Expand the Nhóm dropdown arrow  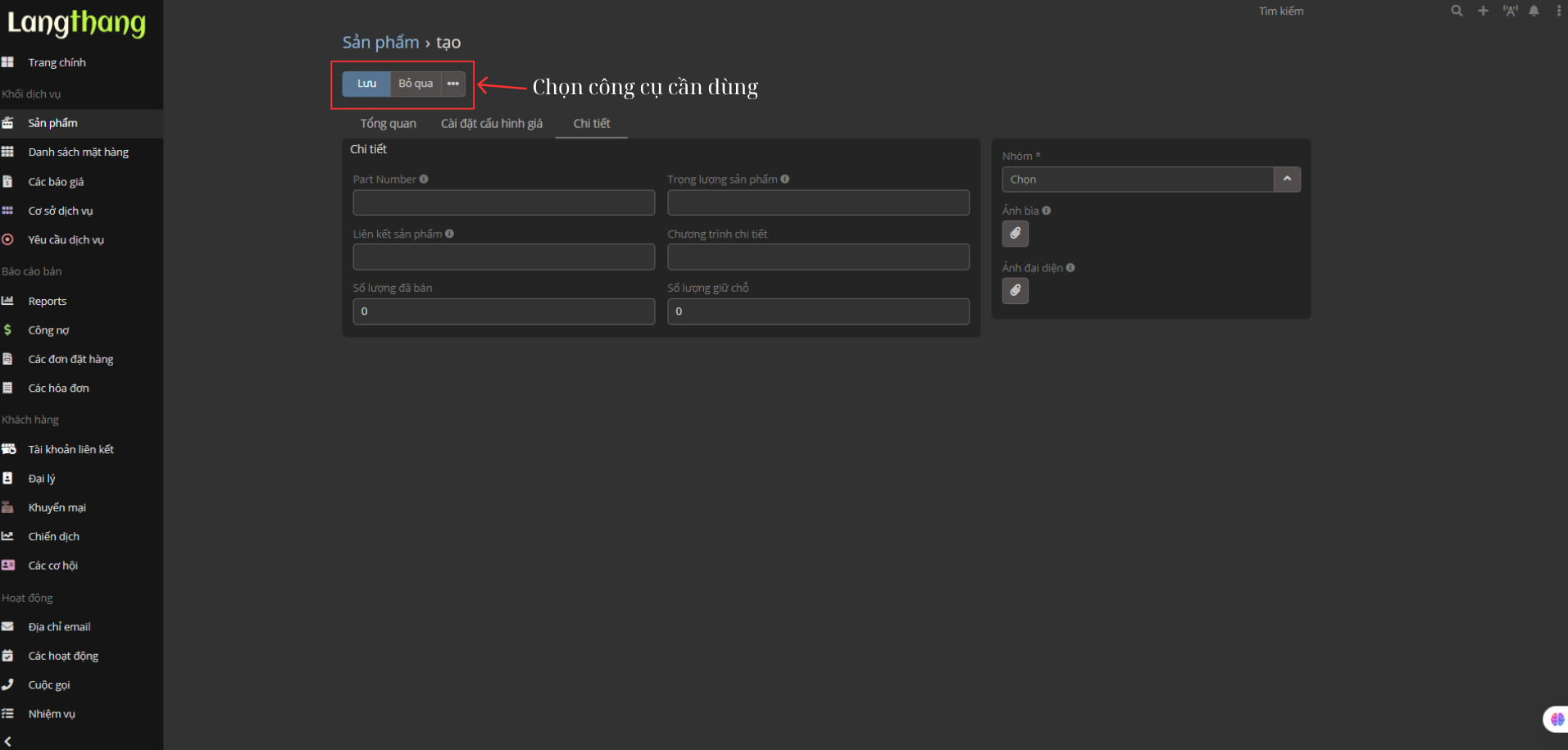pos(1287,180)
